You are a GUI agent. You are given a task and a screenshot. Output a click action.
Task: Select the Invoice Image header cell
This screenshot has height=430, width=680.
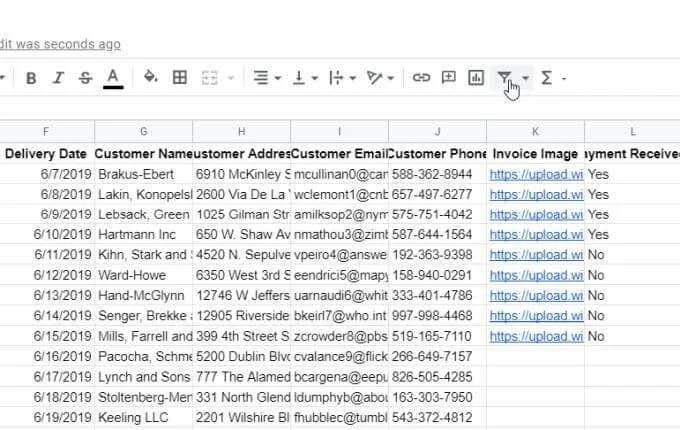536,154
